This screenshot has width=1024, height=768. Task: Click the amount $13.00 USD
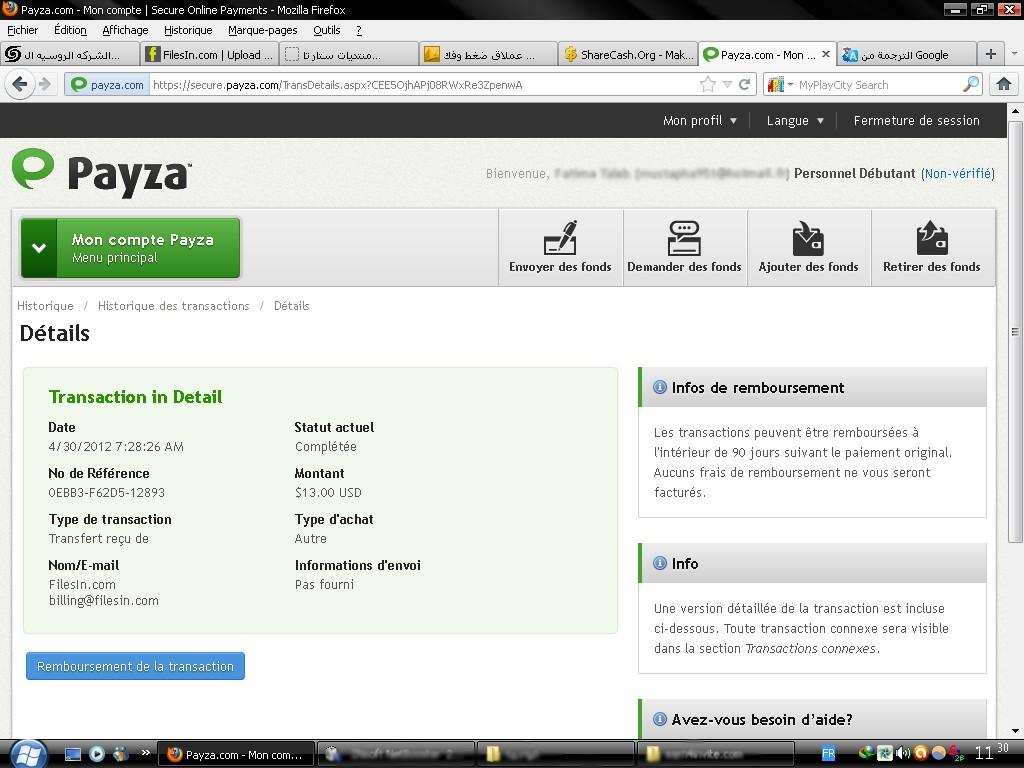pyautogui.click(x=328, y=492)
